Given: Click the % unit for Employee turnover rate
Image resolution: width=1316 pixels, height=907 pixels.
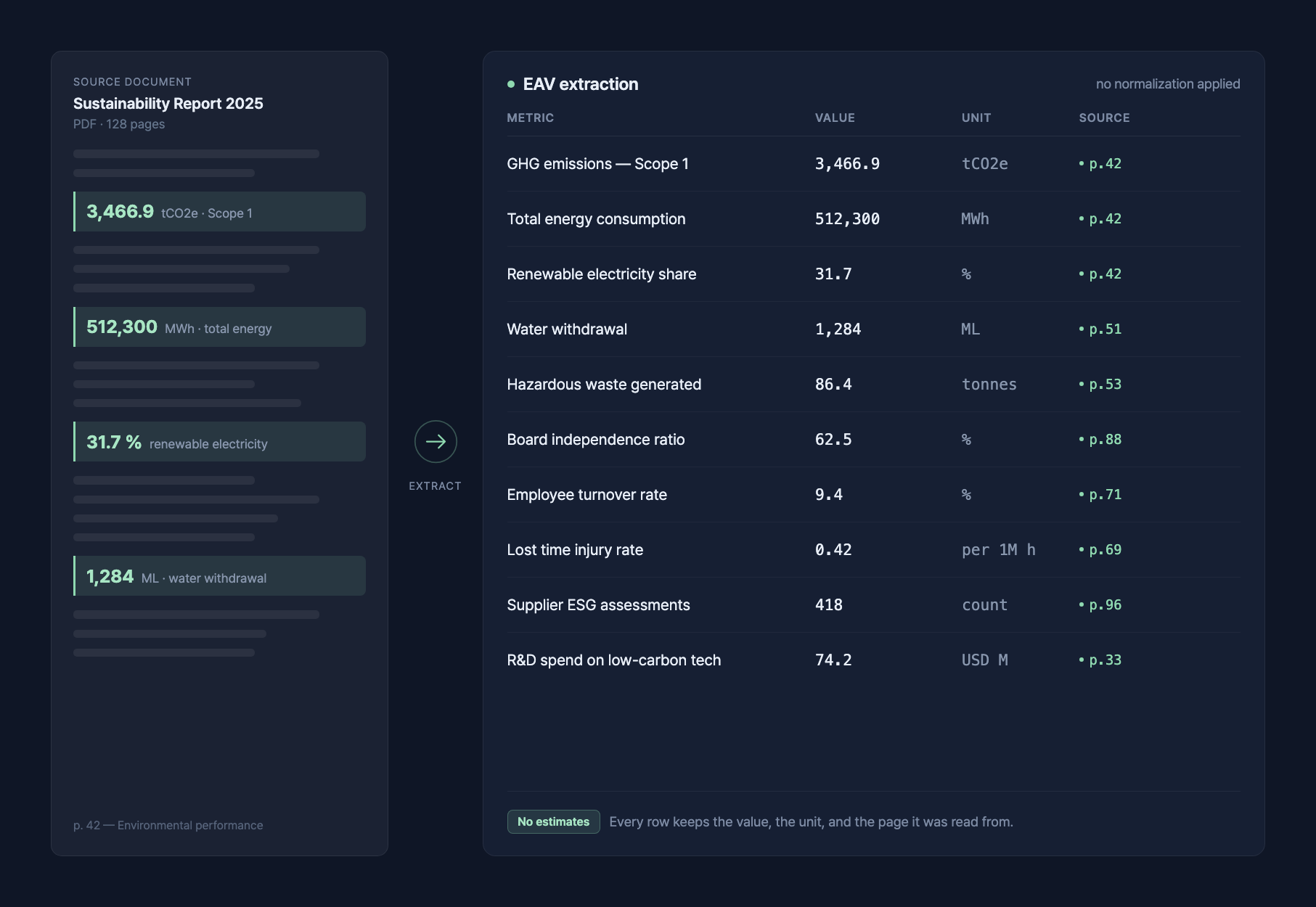Looking at the screenshot, I should pos(966,495).
